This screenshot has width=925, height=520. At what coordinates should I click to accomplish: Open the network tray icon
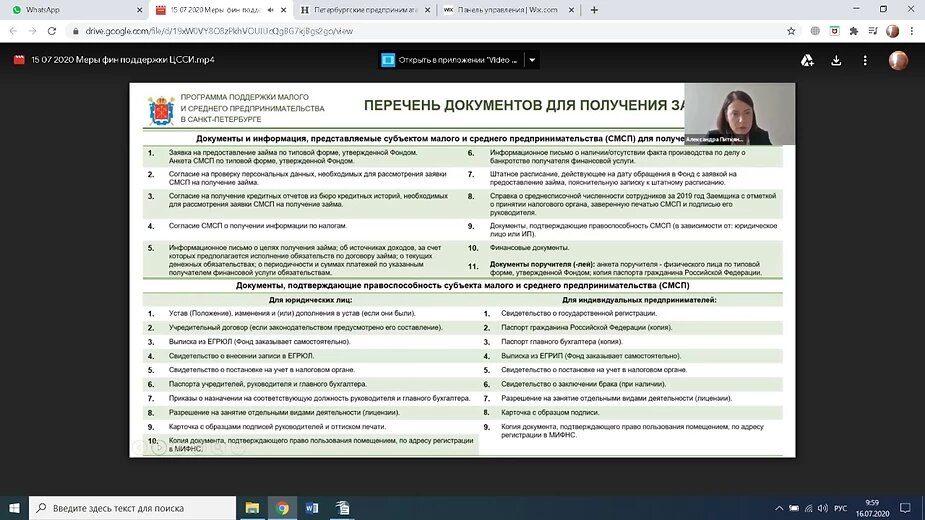coord(808,508)
